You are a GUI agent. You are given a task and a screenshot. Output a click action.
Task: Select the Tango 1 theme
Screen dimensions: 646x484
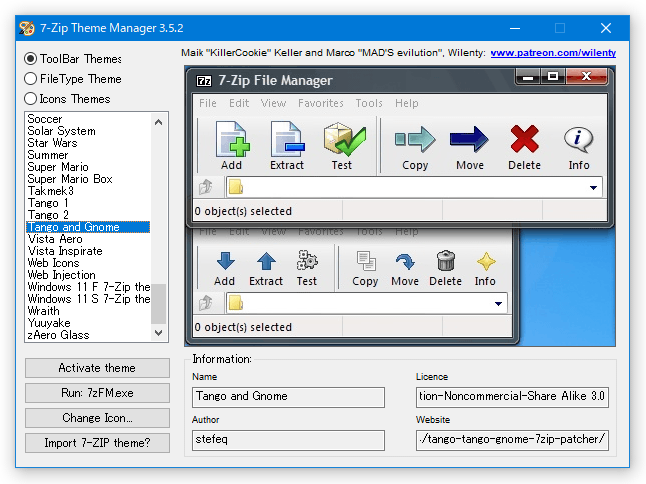click(88, 203)
